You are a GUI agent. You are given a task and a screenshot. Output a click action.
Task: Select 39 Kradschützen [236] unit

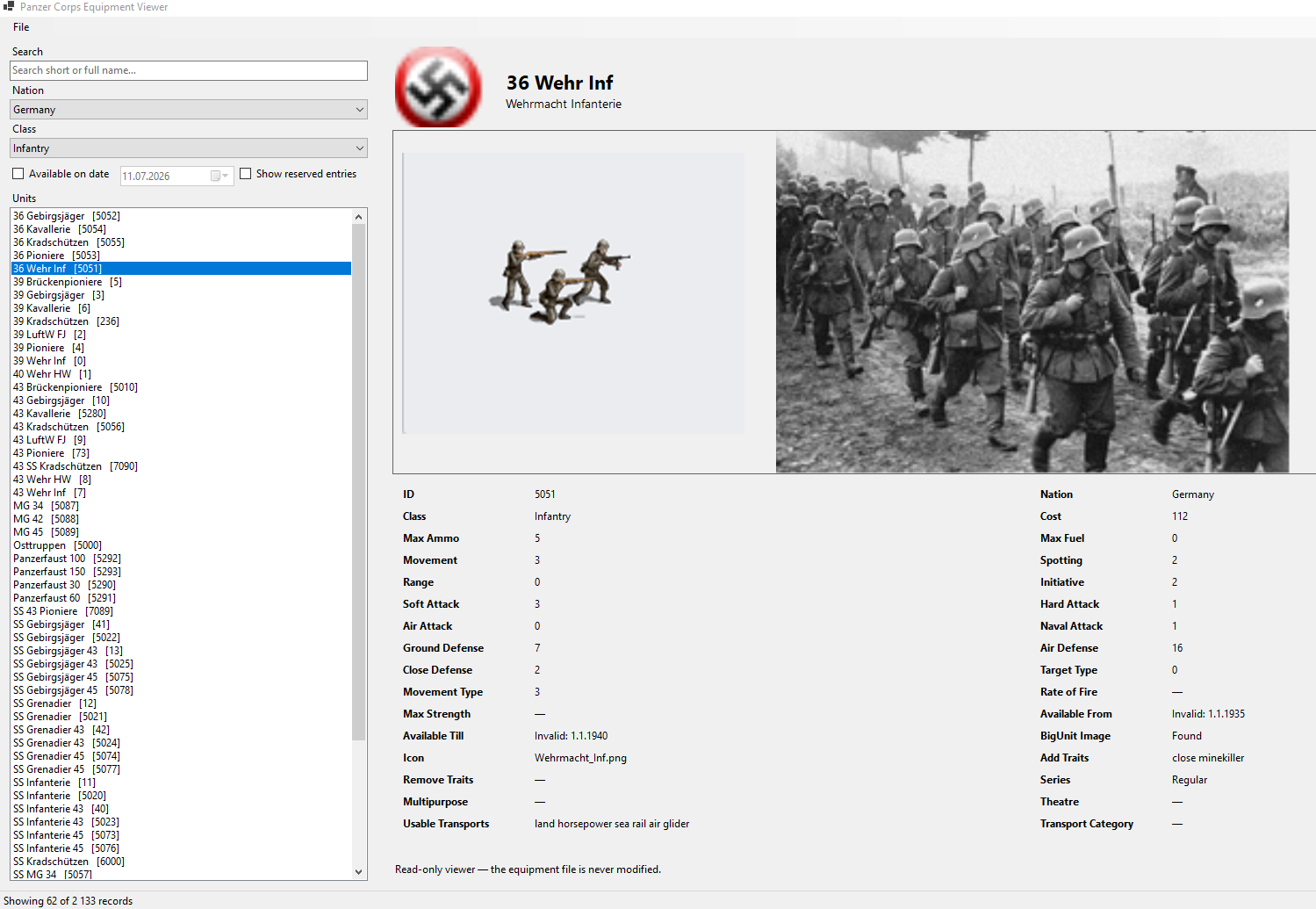(181, 321)
